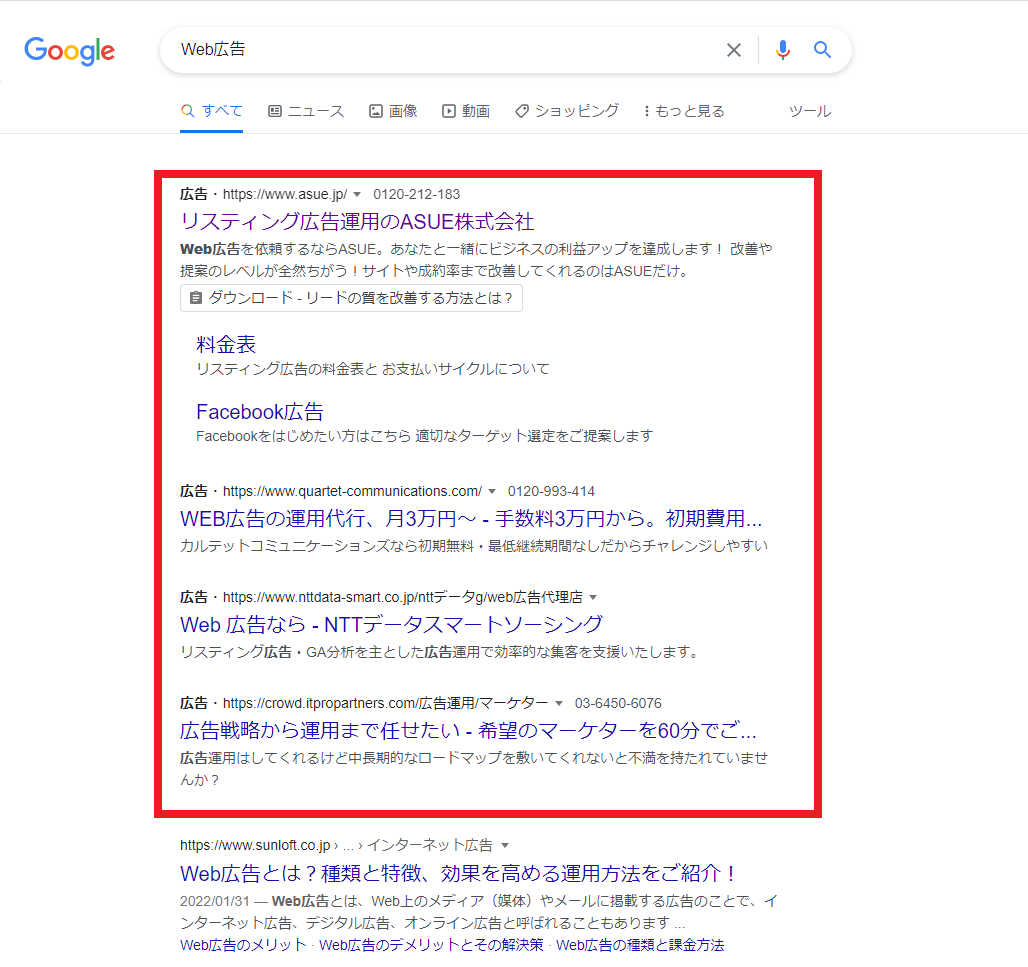Click the phone number 03-6450-6076
The width and height of the screenshot is (1028, 967).
point(618,703)
